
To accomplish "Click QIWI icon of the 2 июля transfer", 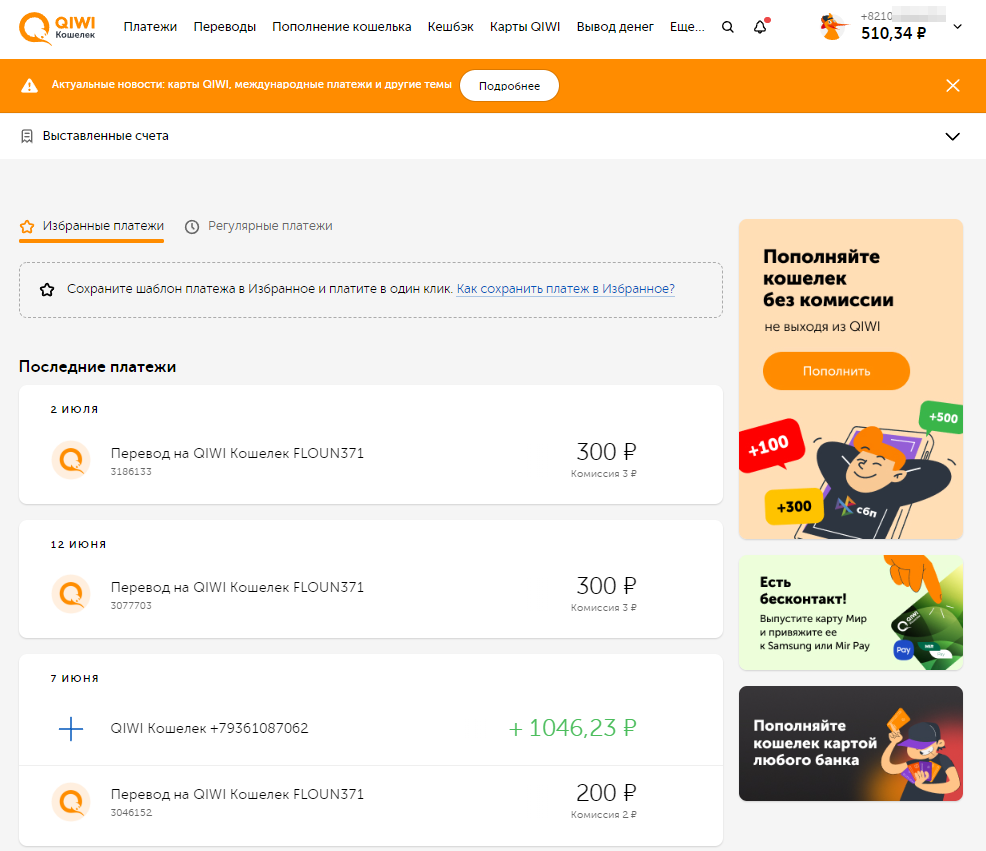I will pyautogui.click(x=71, y=460).
